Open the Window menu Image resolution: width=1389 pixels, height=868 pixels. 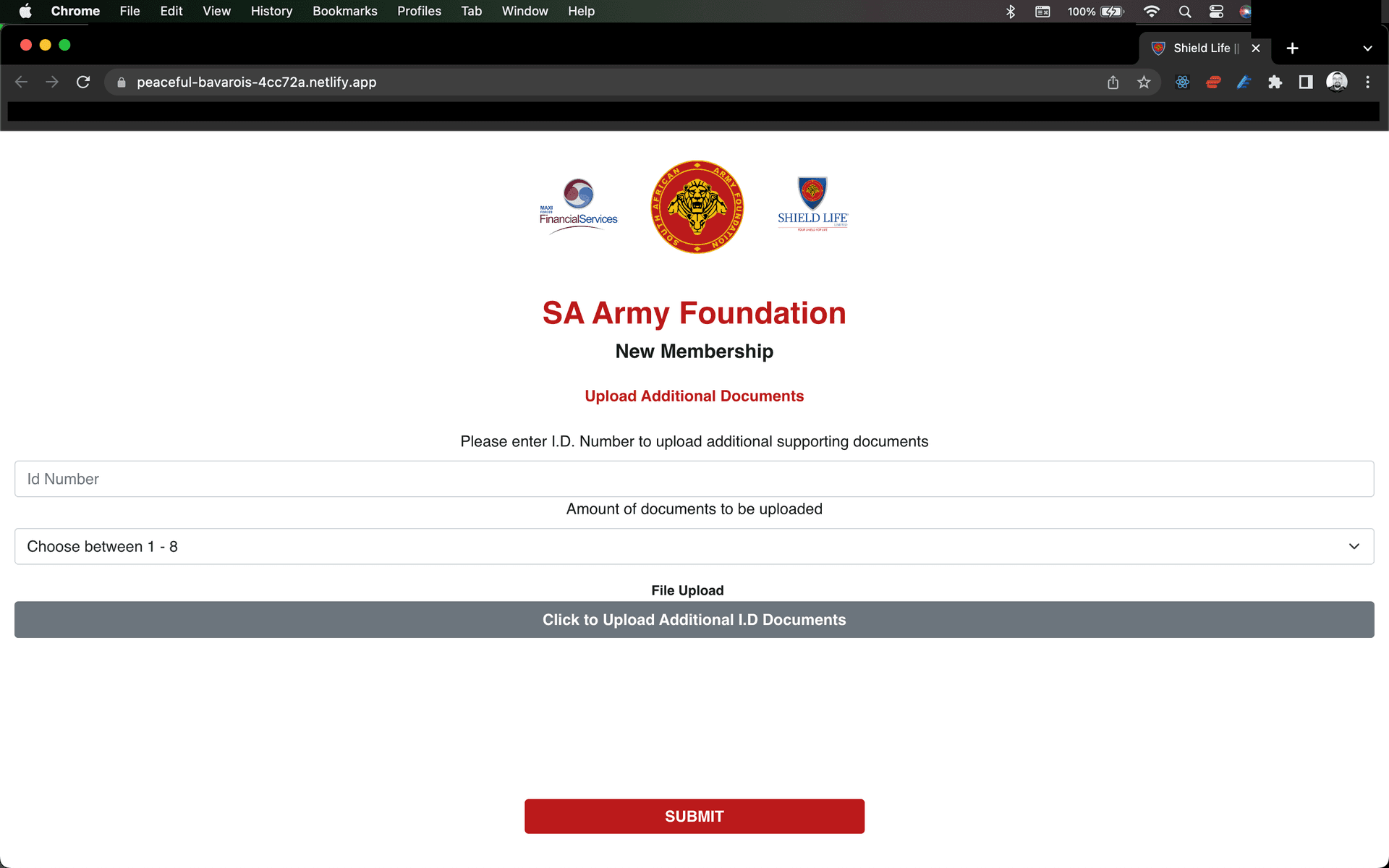click(x=524, y=11)
